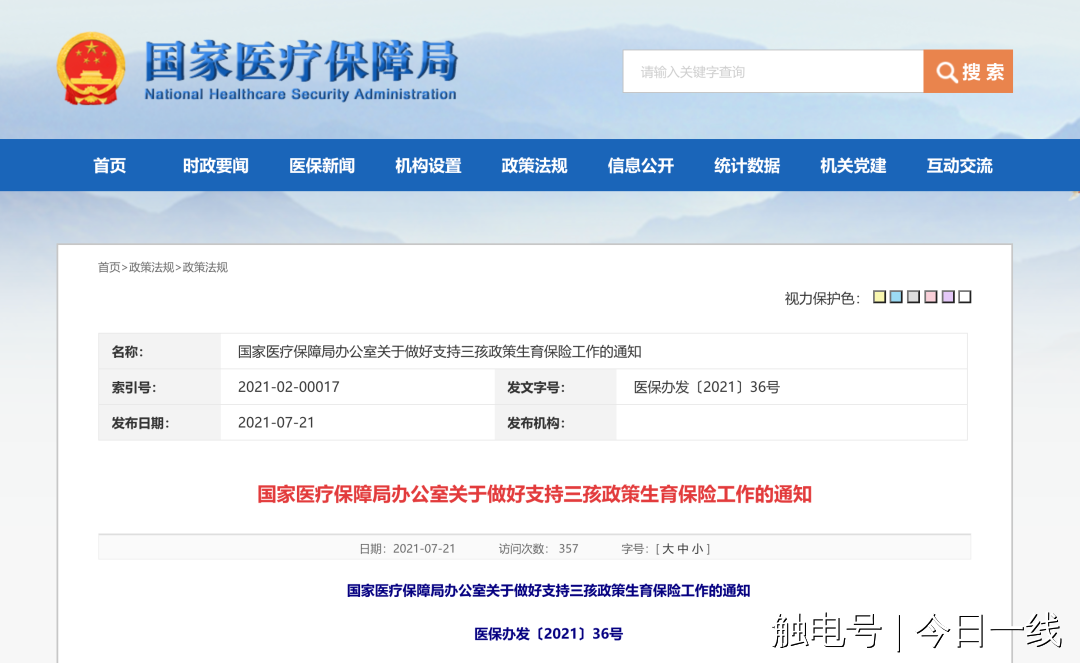This screenshot has width=1080, height=663.
Task: Set font size to 中
Action: (x=683, y=549)
